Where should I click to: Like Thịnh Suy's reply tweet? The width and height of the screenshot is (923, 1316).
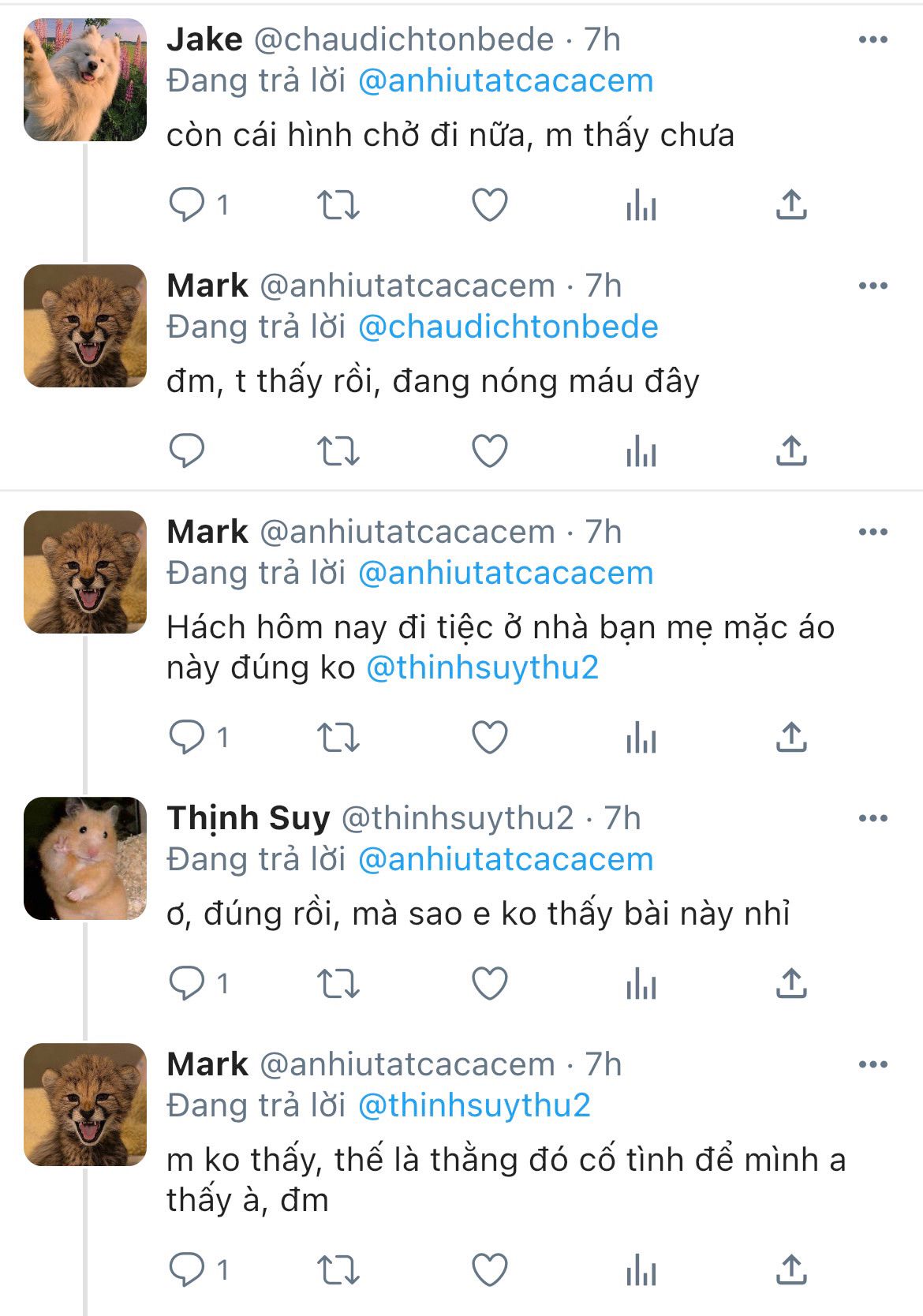[x=489, y=984]
